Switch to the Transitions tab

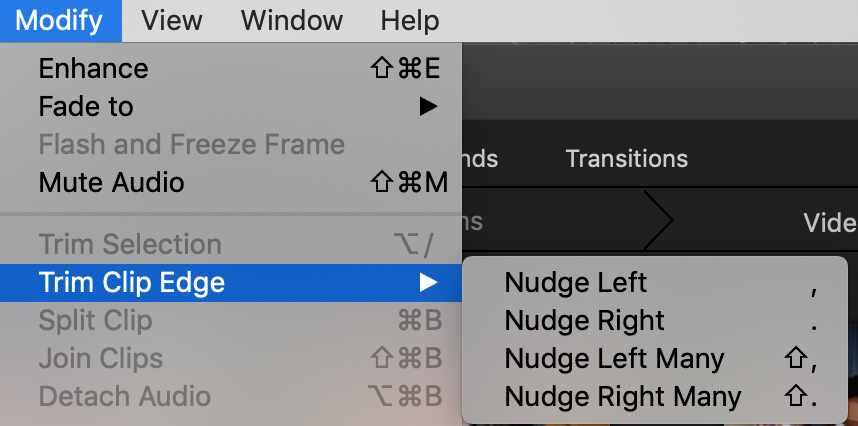626,158
